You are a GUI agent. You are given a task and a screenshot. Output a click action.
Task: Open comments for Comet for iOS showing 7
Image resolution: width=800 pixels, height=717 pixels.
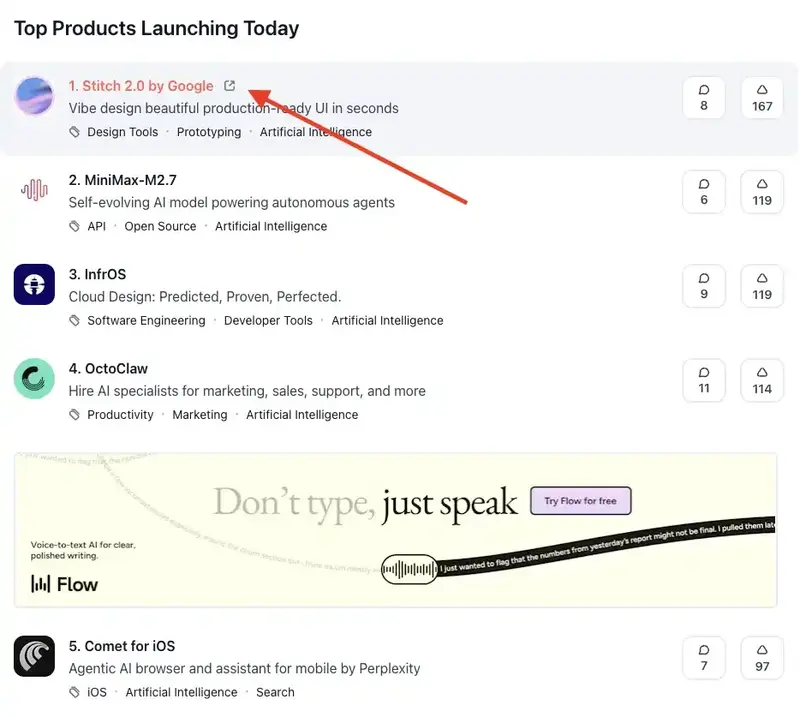704,658
